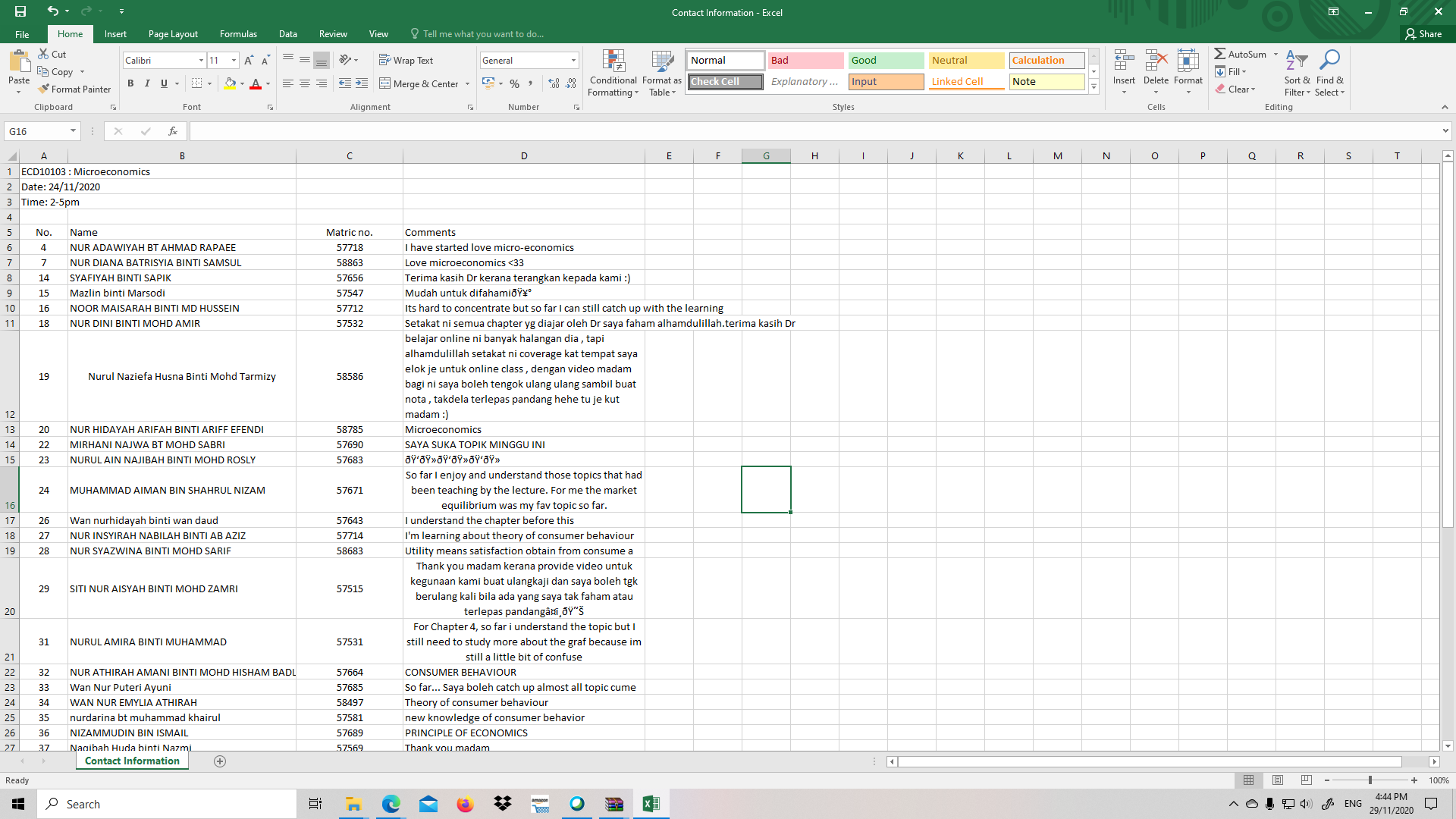This screenshot has height=819, width=1456.
Task: Click the Cut scissors command
Action: click(52, 54)
